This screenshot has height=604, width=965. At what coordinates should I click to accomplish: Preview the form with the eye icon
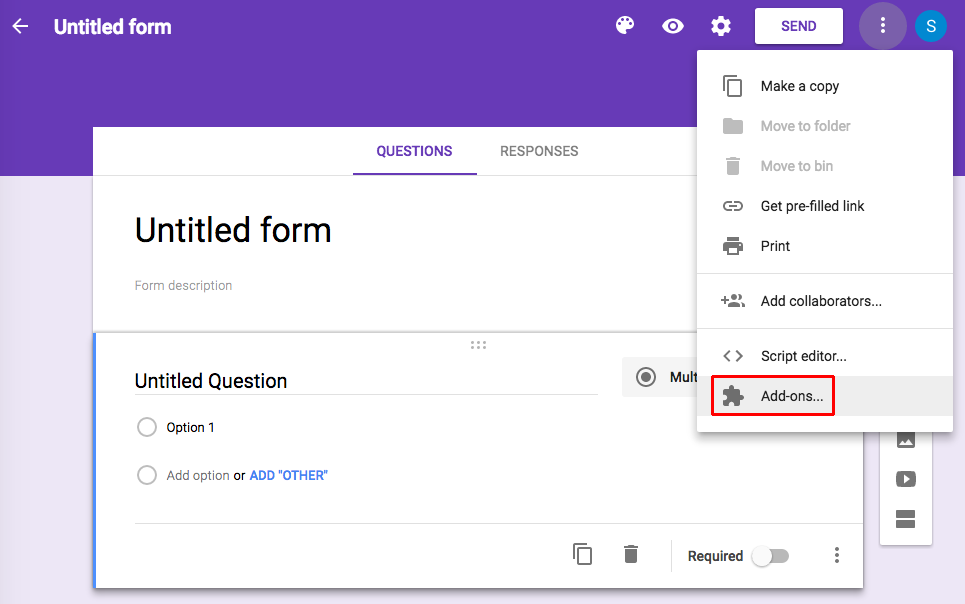673,26
